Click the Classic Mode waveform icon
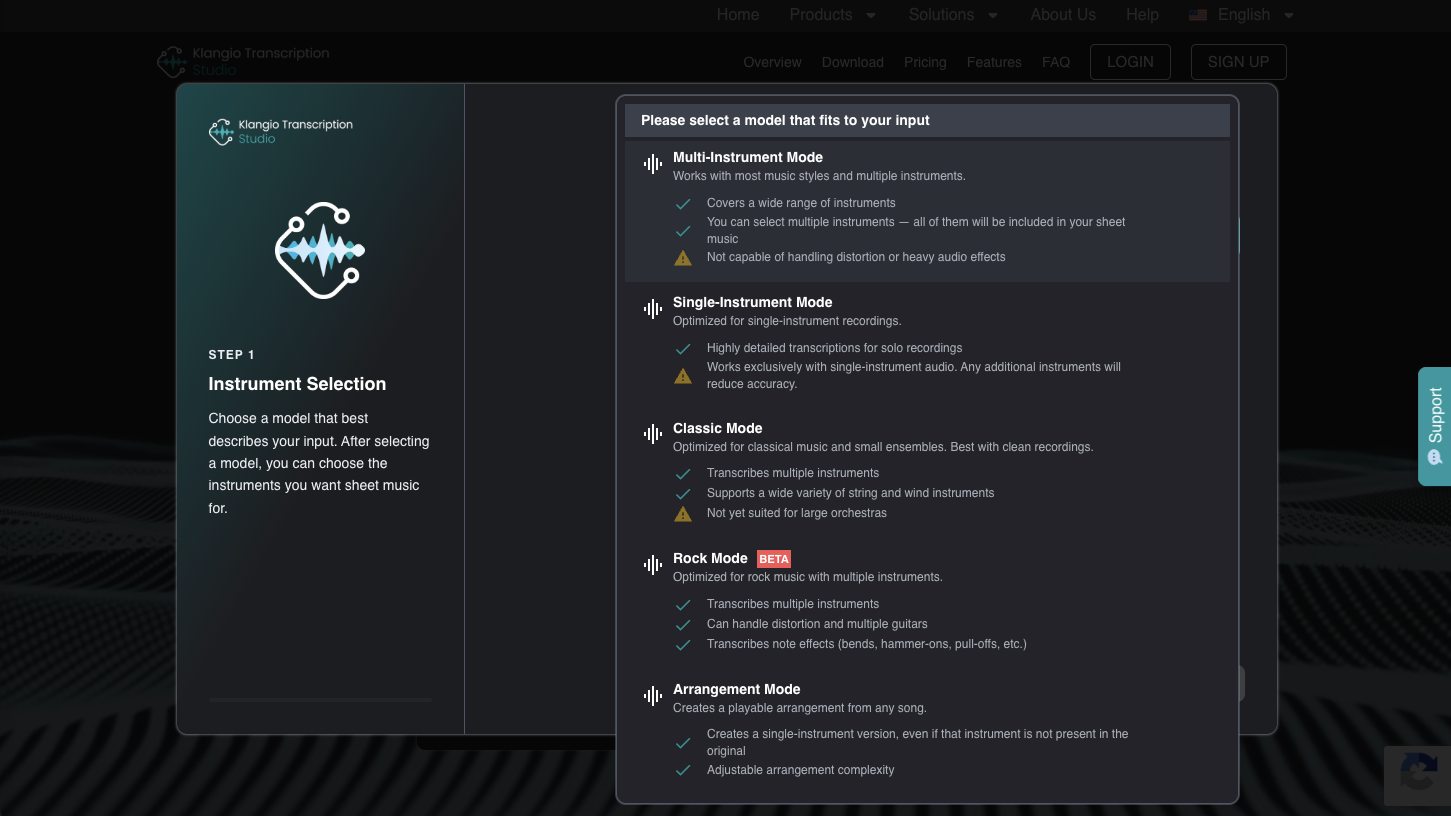1451x816 pixels. click(x=653, y=434)
